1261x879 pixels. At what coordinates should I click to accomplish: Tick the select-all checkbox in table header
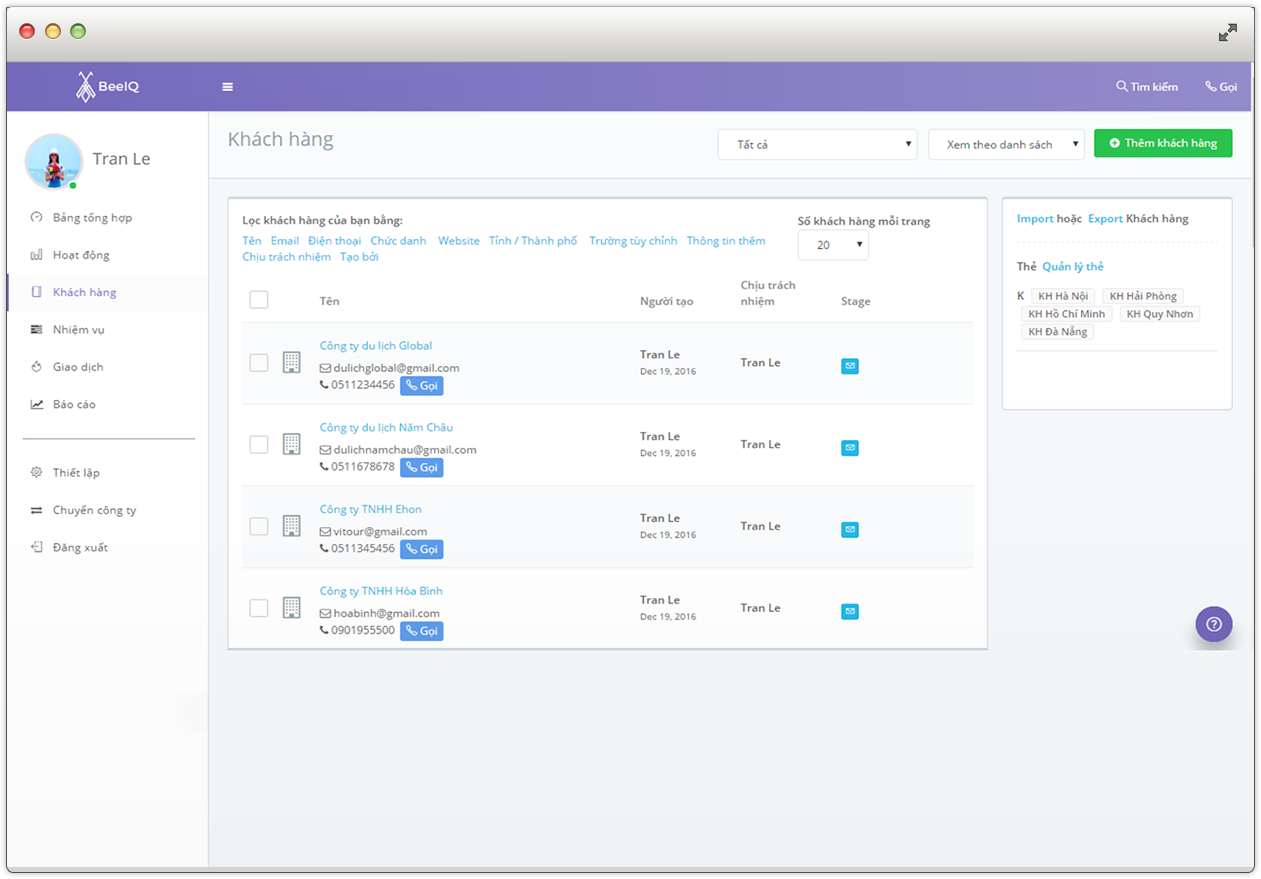(x=259, y=300)
